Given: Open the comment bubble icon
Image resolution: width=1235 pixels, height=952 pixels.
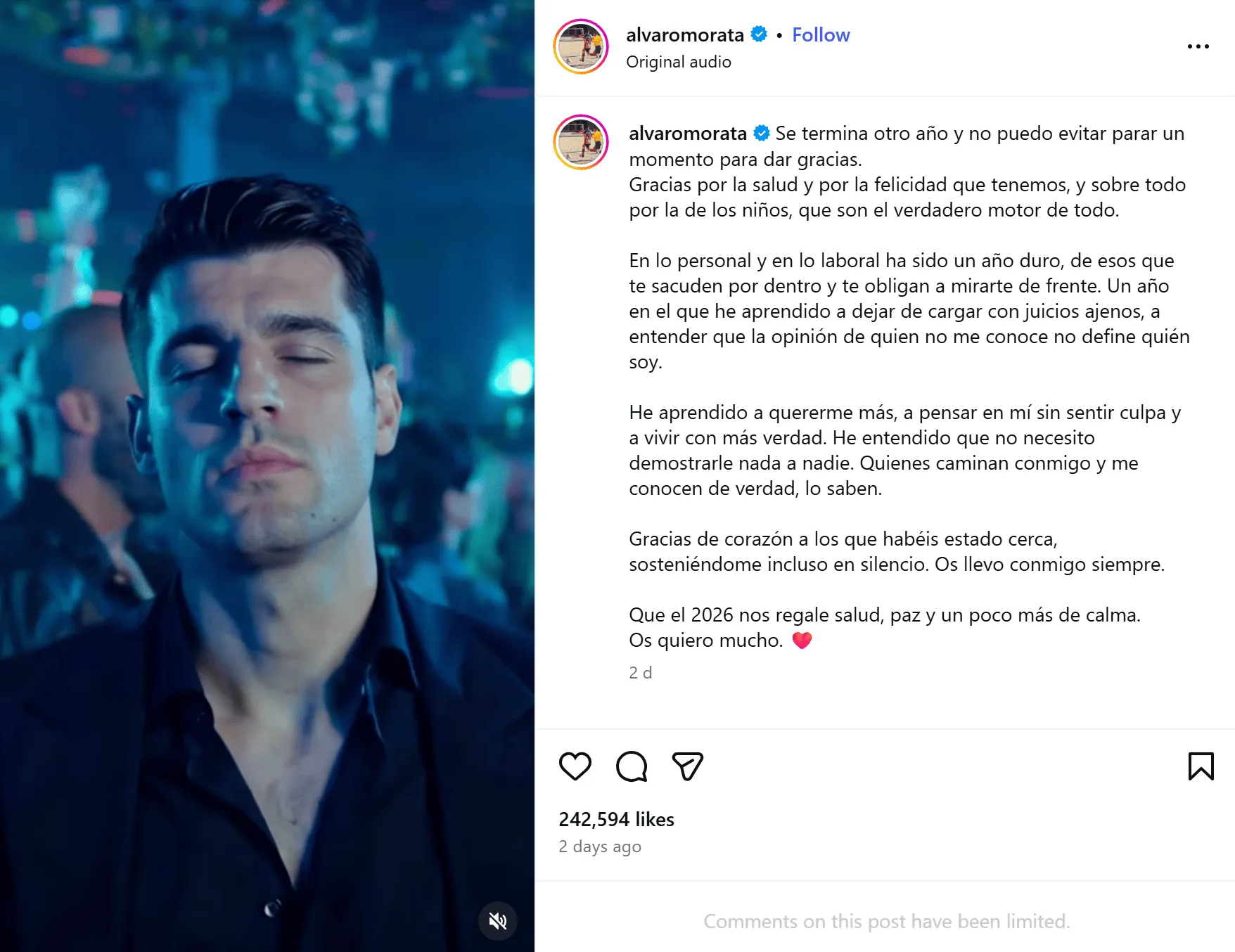Looking at the screenshot, I should [631, 766].
